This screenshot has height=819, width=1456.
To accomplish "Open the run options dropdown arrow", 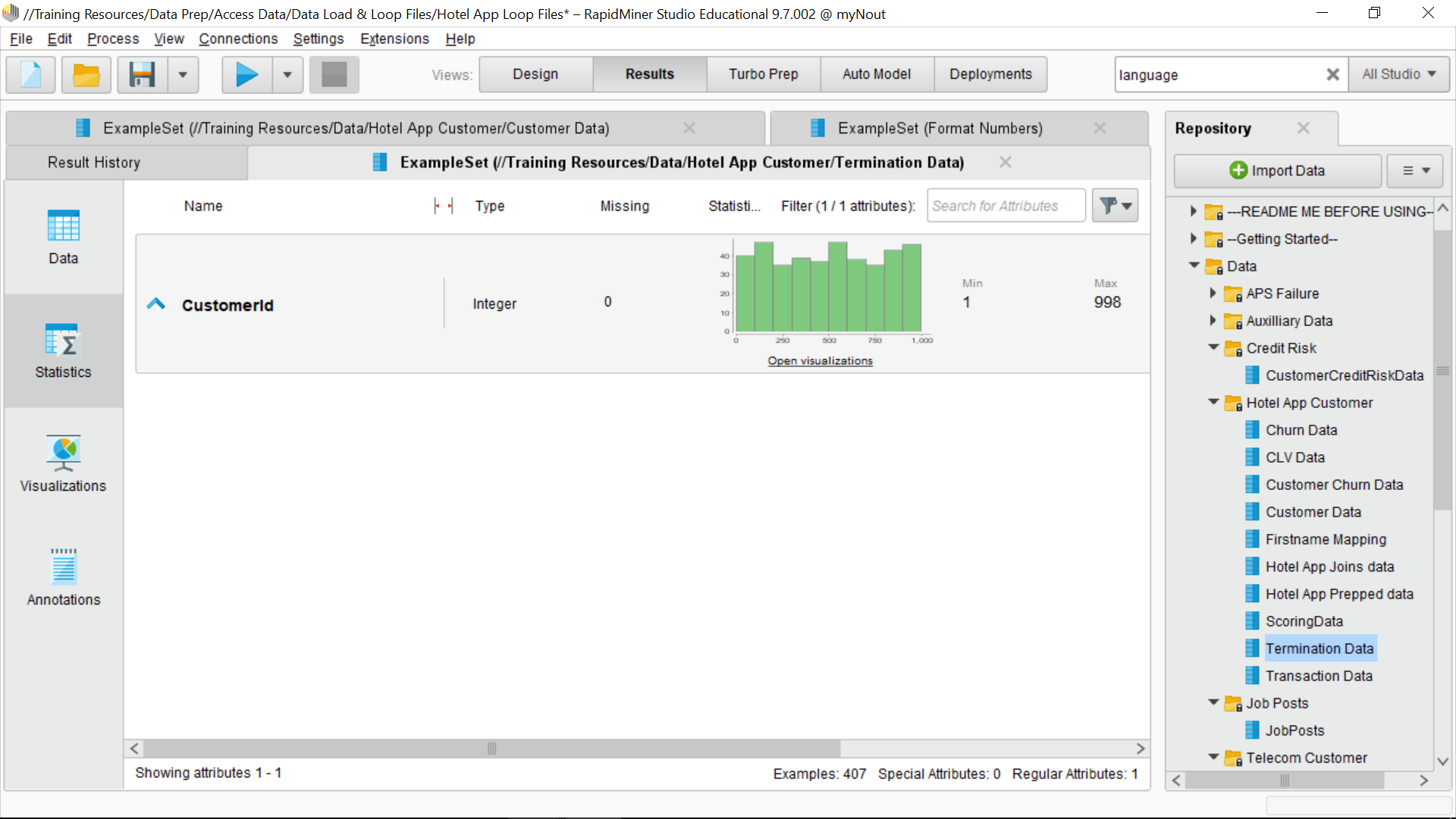I will pos(287,74).
